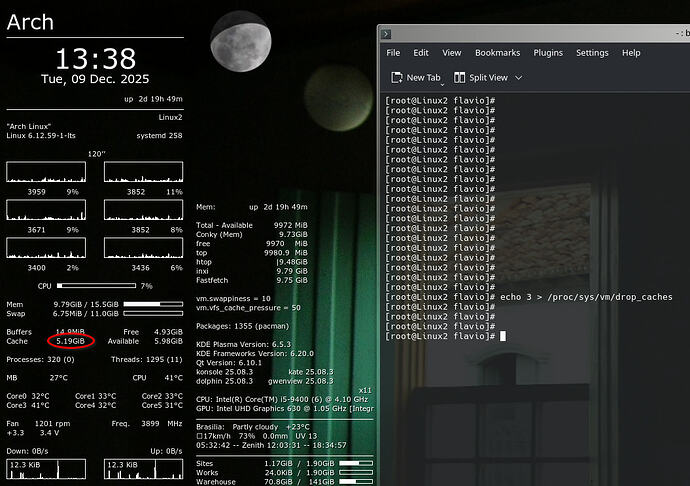Open the File menu
The width and height of the screenshot is (690, 486).
click(x=393, y=53)
